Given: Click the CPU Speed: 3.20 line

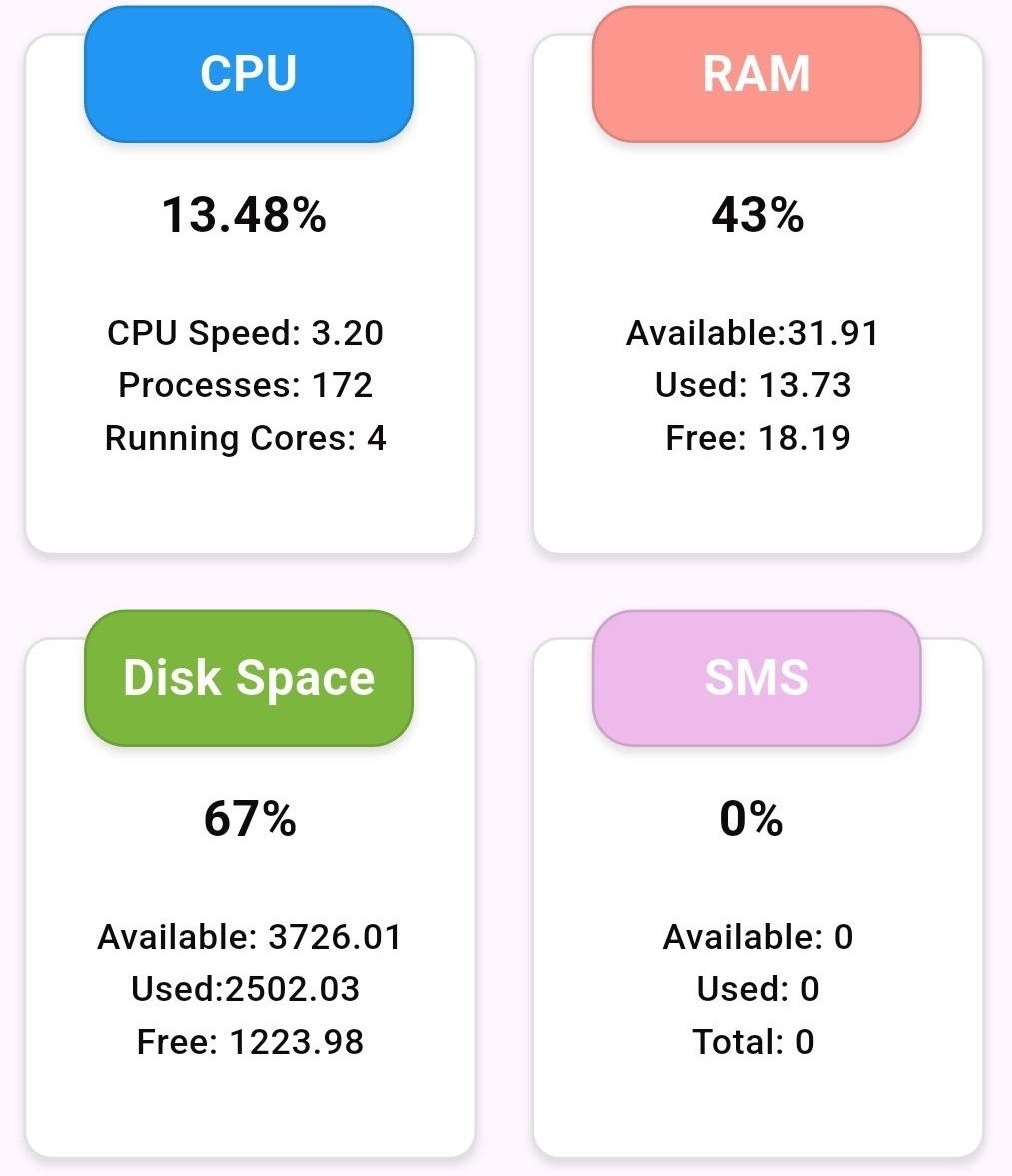Looking at the screenshot, I should click(245, 333).
